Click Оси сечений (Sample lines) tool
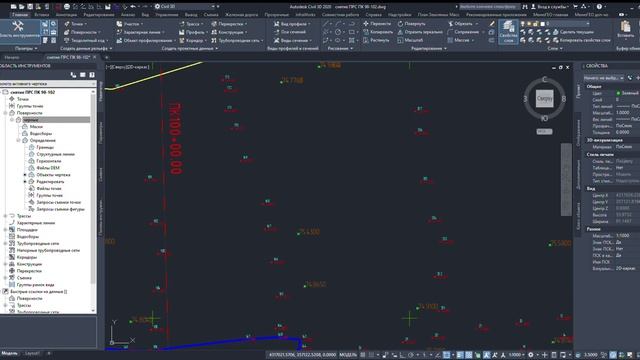Image resolution: width=640 pixels, height=360 pixels. tap(290, 32)
